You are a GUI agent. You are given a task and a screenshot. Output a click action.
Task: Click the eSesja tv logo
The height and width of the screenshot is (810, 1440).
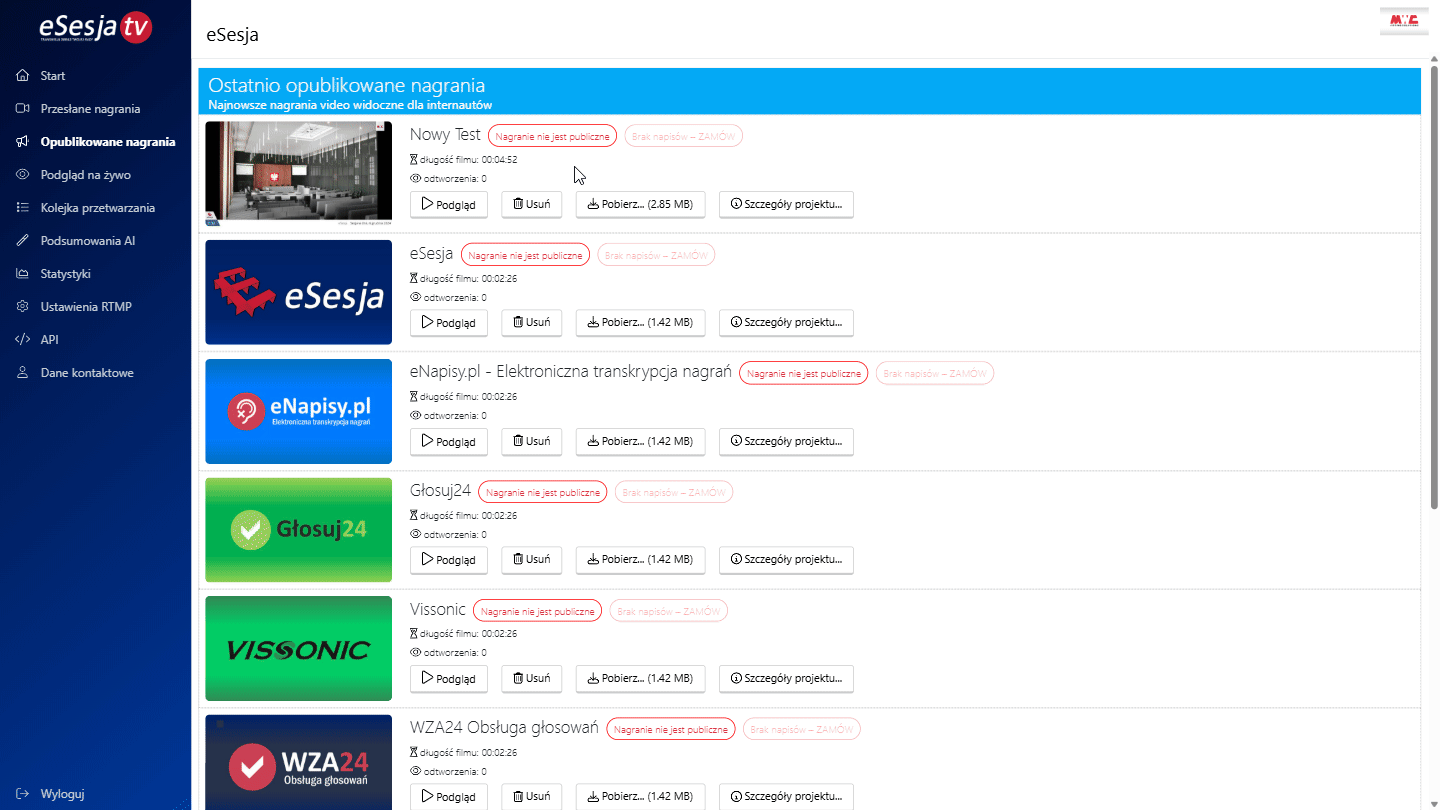point(95,28)
